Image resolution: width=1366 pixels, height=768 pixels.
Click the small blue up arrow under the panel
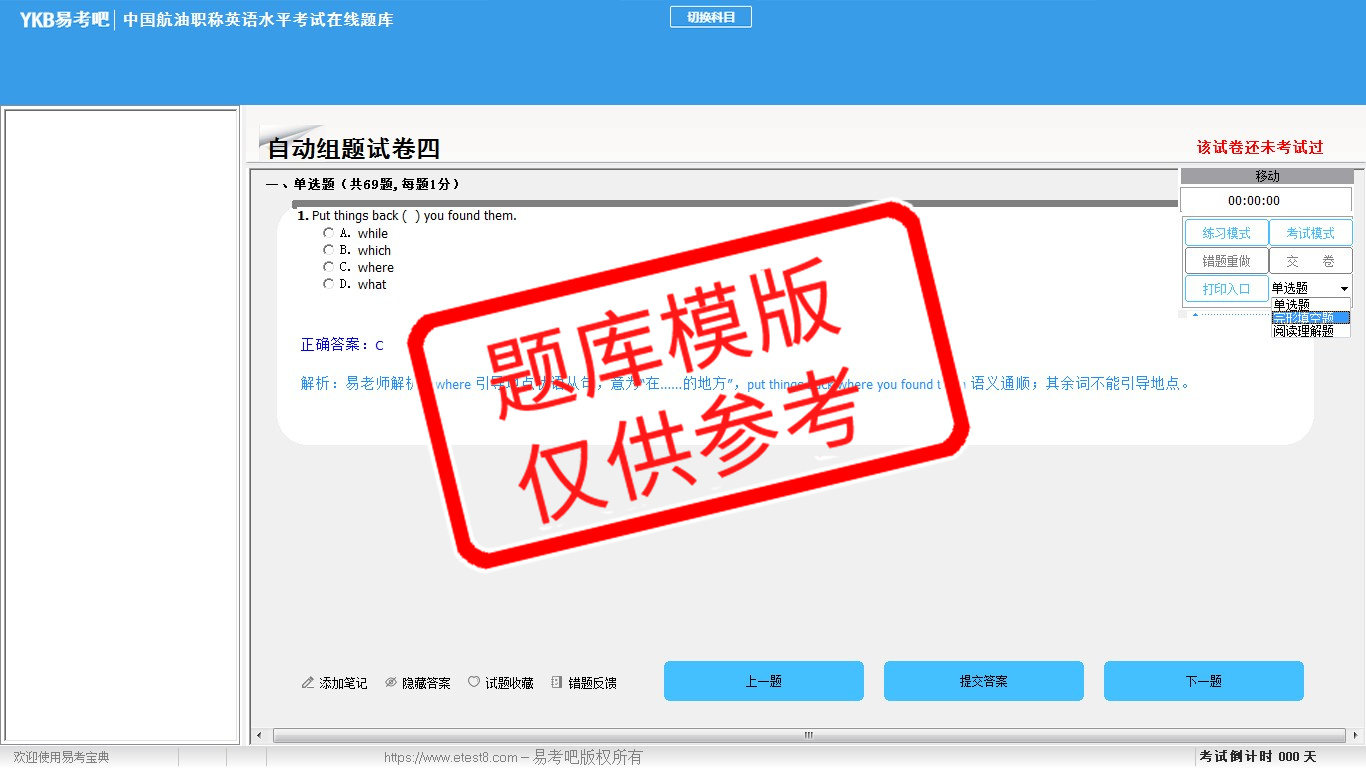click(x=1194, y=315)
